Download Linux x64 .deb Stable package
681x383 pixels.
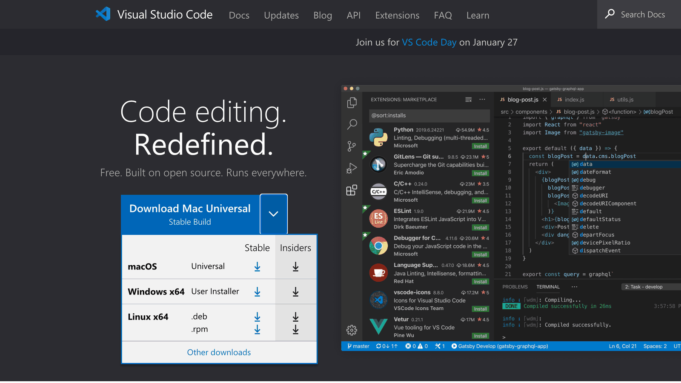(257, 317)
